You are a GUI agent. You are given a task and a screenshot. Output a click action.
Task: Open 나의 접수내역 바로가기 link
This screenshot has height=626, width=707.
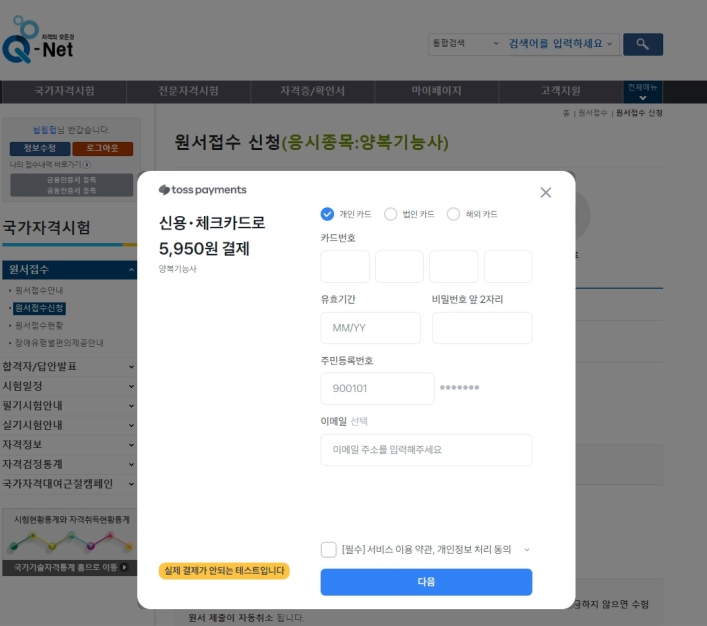[x=50, y=165]
